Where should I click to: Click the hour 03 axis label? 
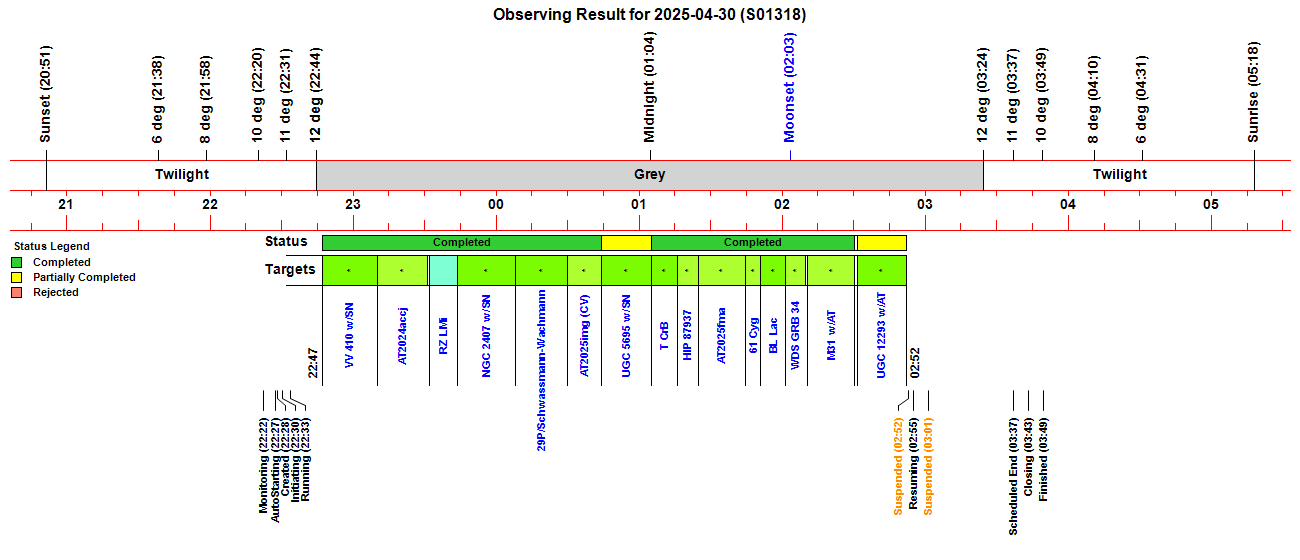[x=925, y=204]
